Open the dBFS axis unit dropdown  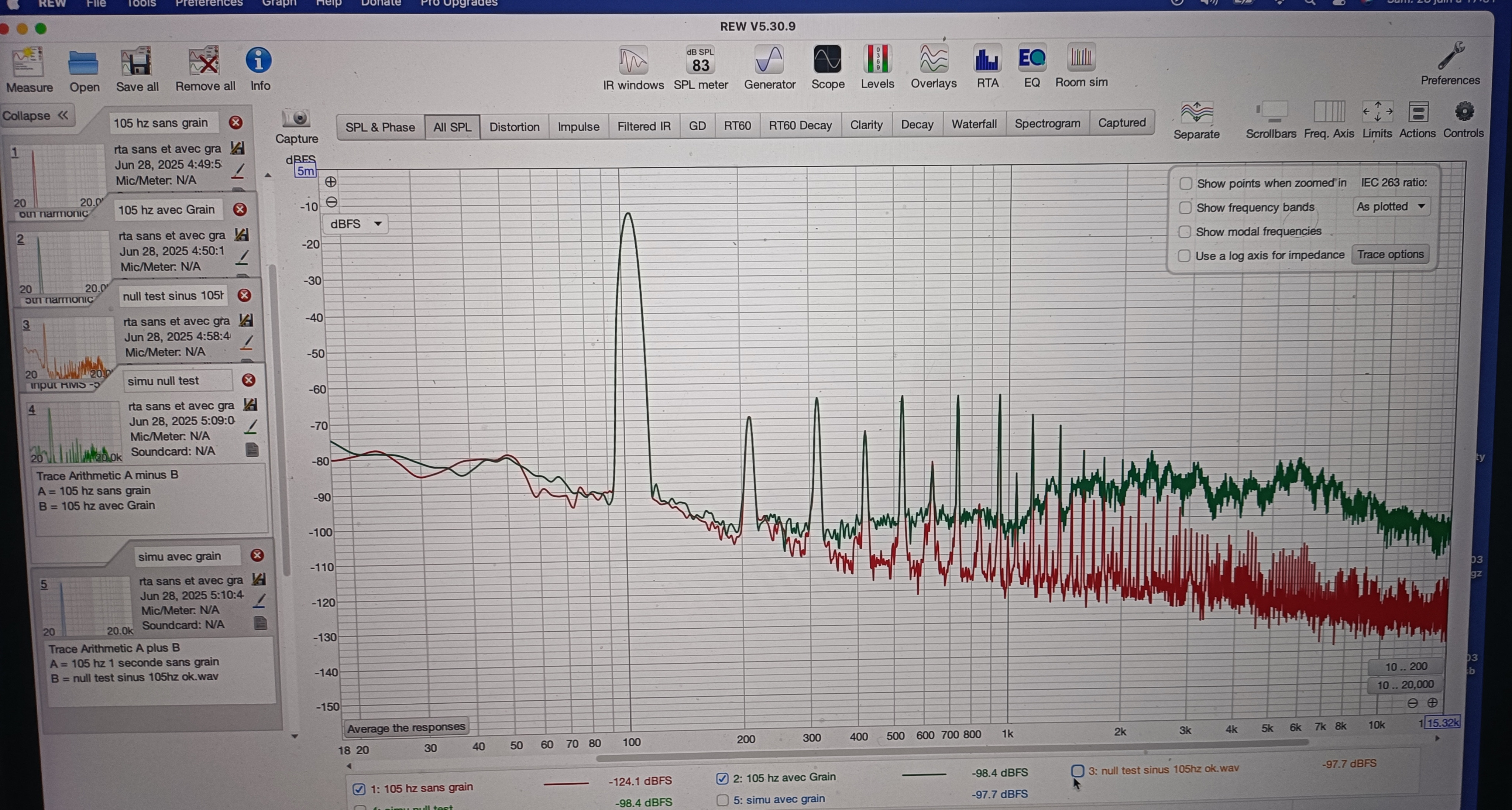[355, 224]
